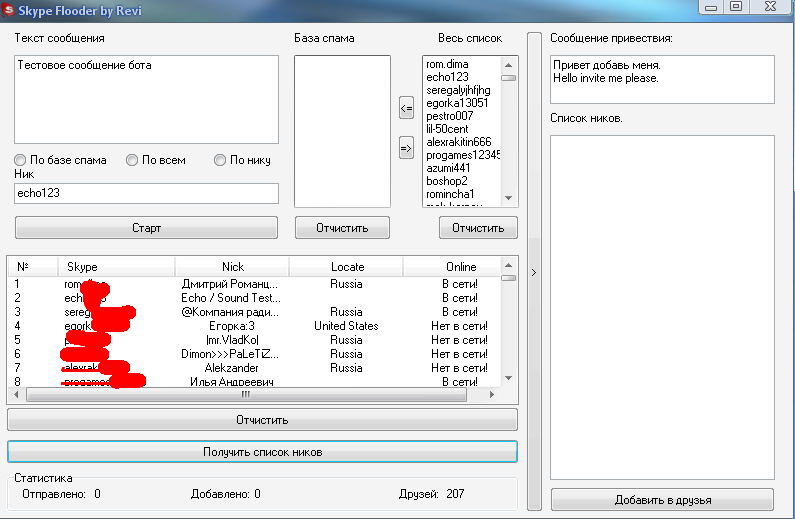Select azumi441 in Весь список
This screenshot has width=795, height=519.
[x=462, y=168]
